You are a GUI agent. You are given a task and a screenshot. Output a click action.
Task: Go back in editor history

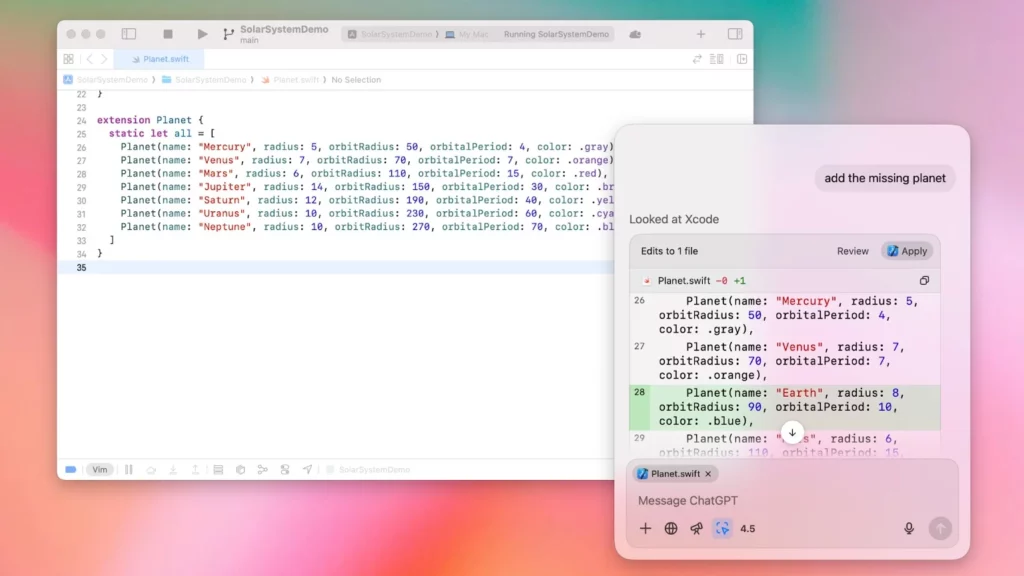(x=89, y=59)
